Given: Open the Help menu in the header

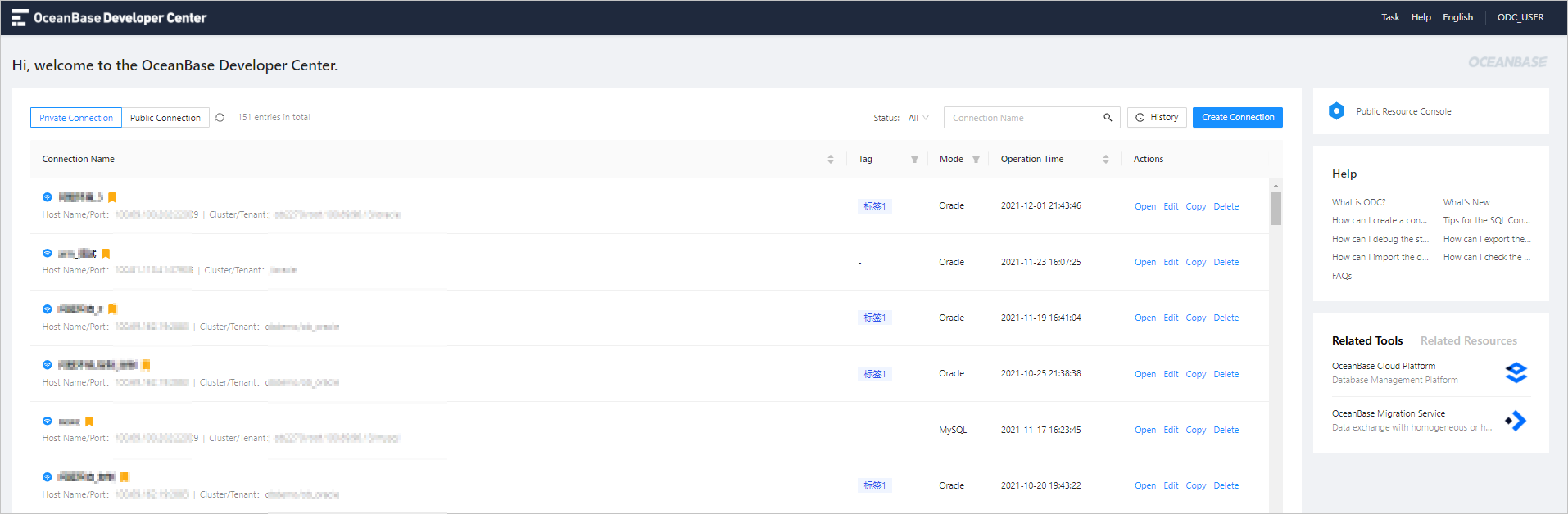Looking at the screenshot, I should [1421, 17].
